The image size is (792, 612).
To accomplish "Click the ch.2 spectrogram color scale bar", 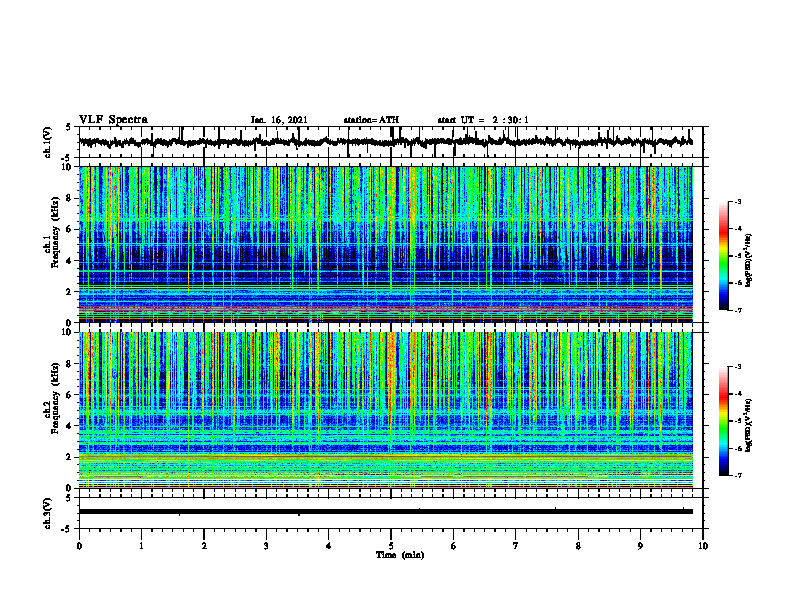I will click(724, 421).
